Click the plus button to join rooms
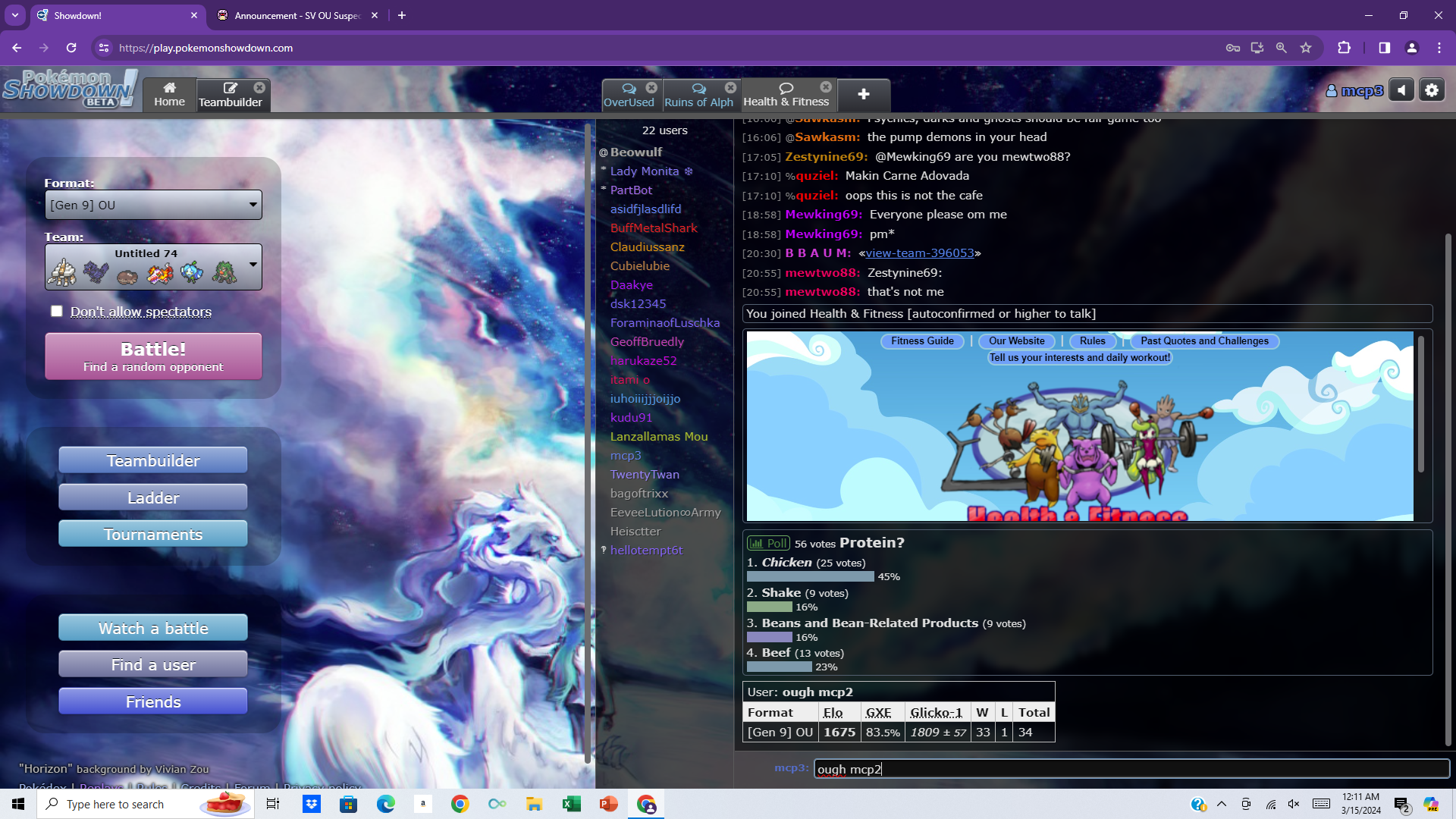Viewport: 1456px width, 819px height. click(863, 94)
